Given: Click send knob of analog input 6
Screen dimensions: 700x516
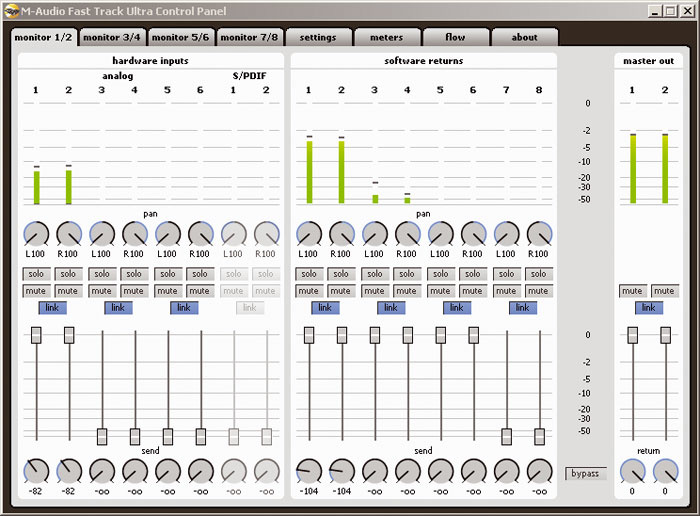Looking at the screenshot, I should [x=201, y=471].
